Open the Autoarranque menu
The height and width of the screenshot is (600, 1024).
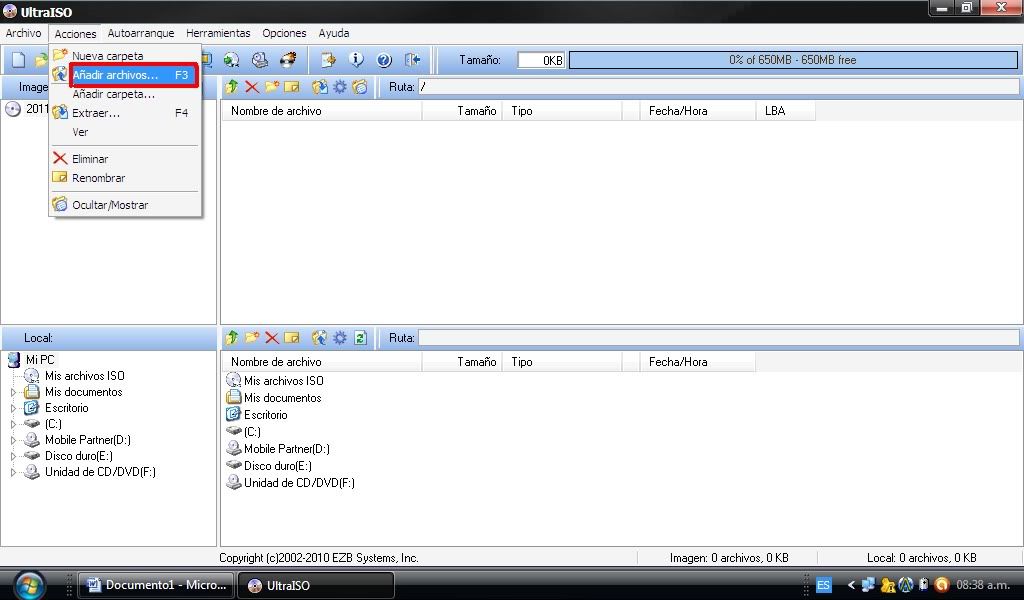click(x=141, y=33)
